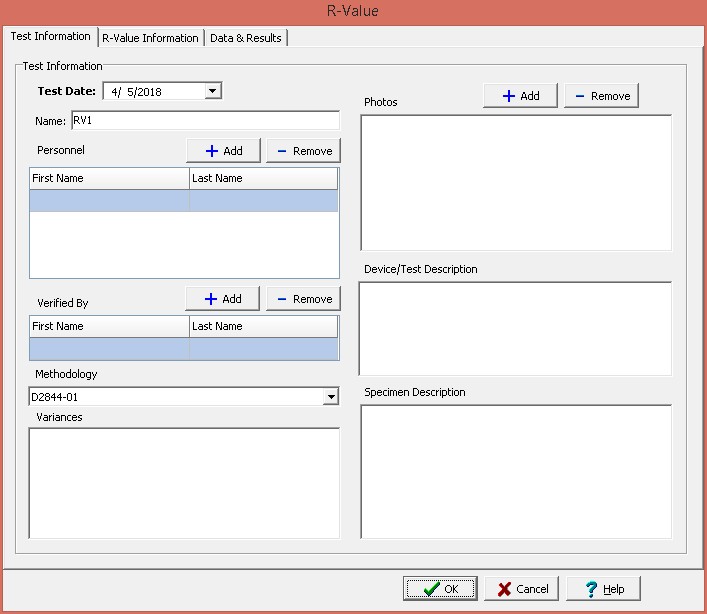Expand the Methodology D2844-01 dropdown
Image resolution: width=707 pixels, height=614 pixels.
pyautogui.click(x=331, y=397)
